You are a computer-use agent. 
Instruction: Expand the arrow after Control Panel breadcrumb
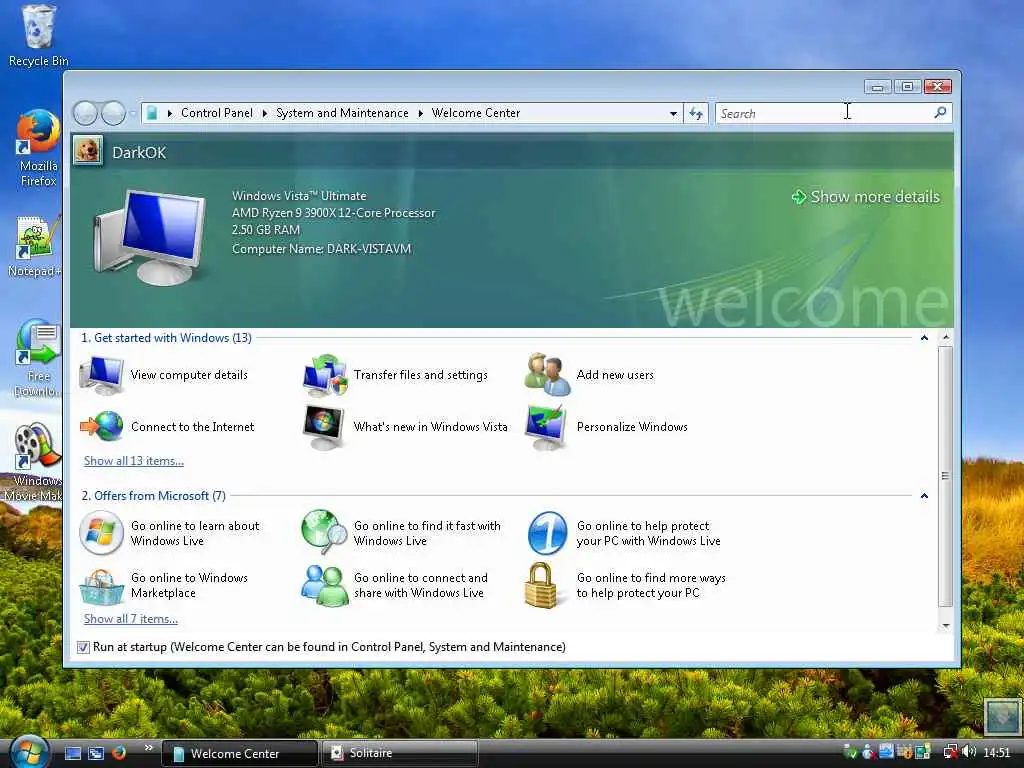[x=264, y=114]
